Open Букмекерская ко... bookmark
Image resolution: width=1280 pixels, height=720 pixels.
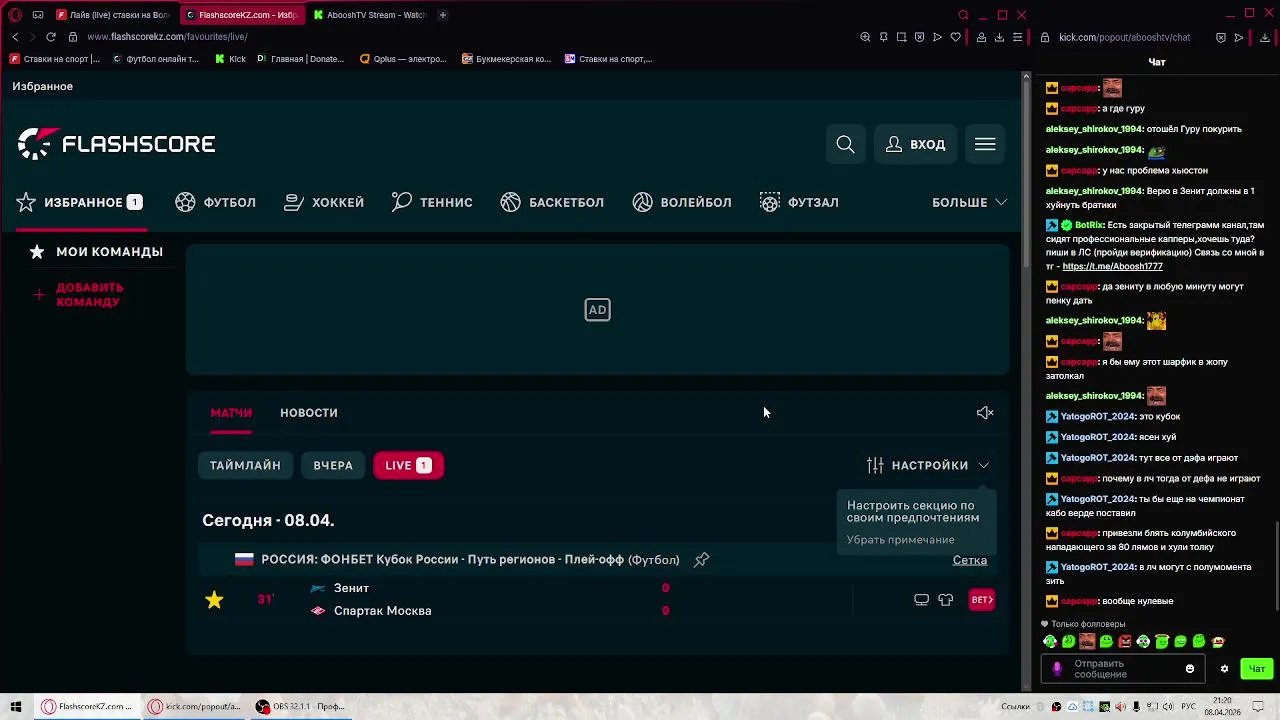click(506, 59)
